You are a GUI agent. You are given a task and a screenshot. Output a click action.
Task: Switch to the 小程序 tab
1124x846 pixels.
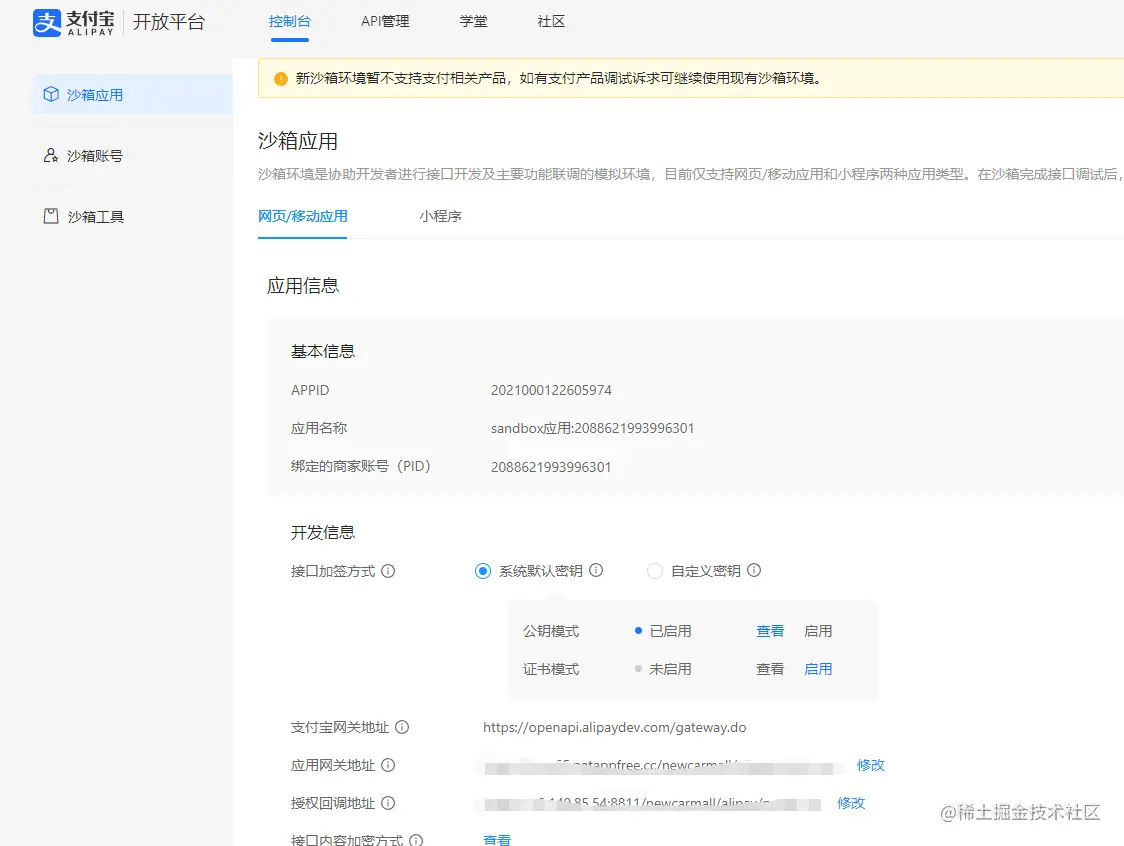(x=440, y=216)
